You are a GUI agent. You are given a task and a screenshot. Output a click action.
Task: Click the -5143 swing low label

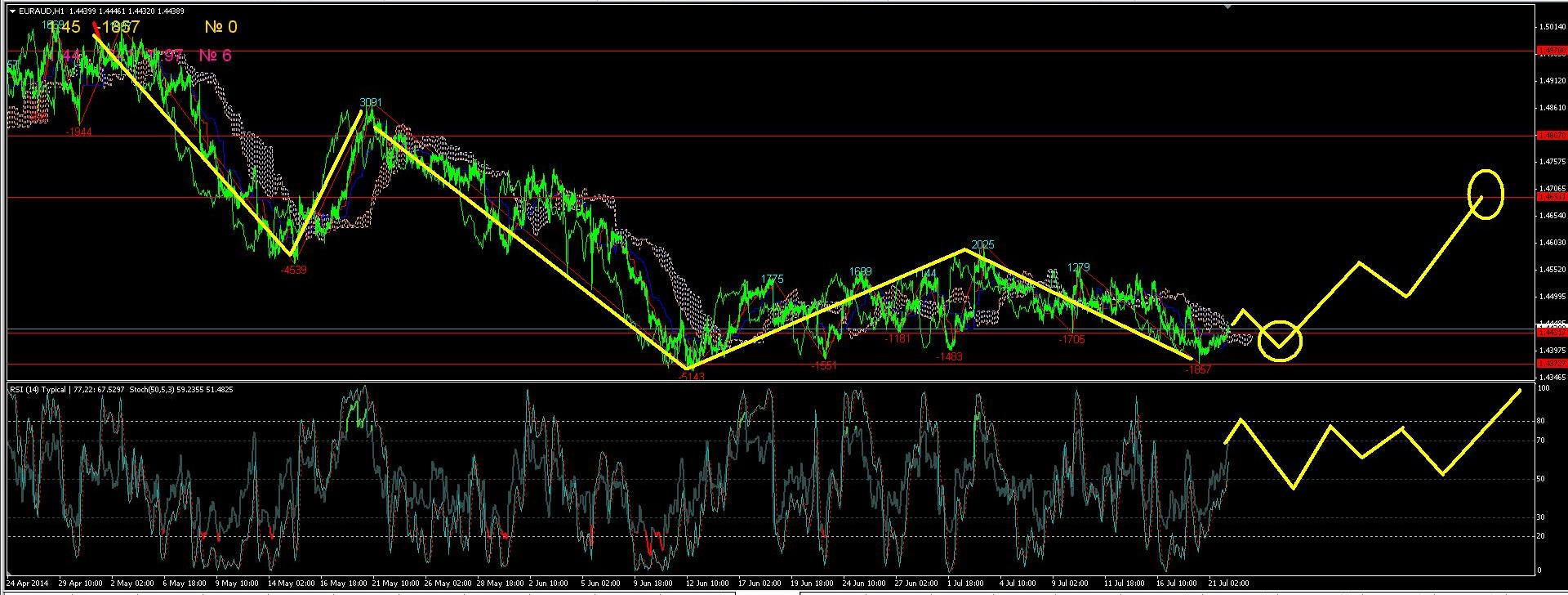pyautogui.click(x=691, y=376)
